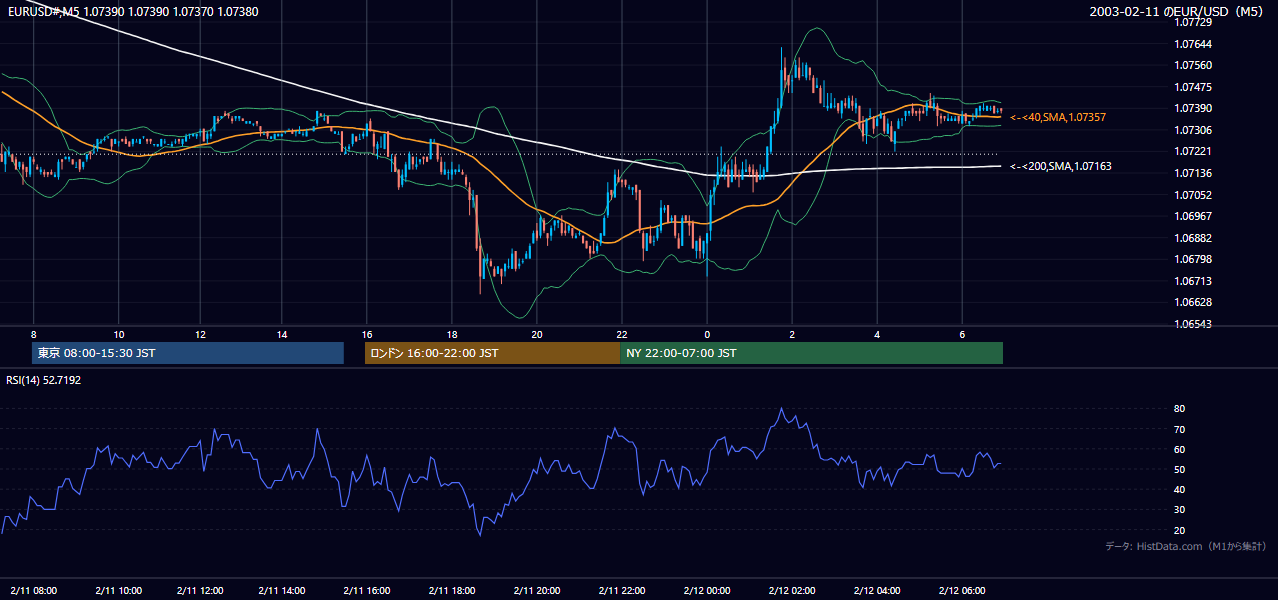Viewport: 1278px width, 600px height.
Task: Click price level 1.07306 on the price scale
Action: point(1193,130)
